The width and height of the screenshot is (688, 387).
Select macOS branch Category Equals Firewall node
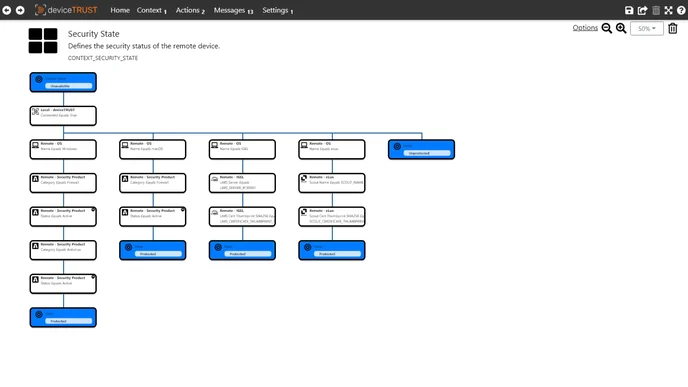[x=153, y=183]
